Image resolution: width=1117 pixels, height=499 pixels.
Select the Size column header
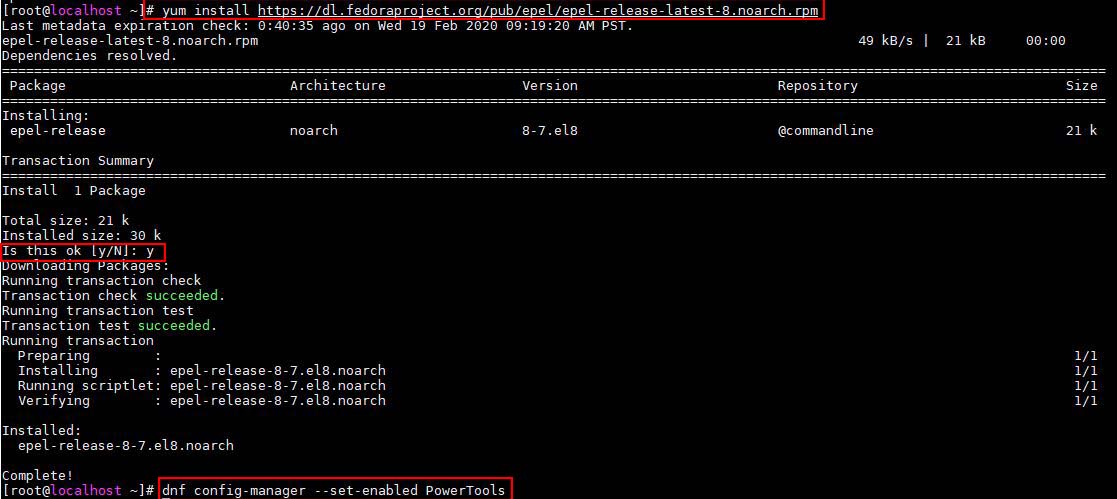pos(1081,86)
